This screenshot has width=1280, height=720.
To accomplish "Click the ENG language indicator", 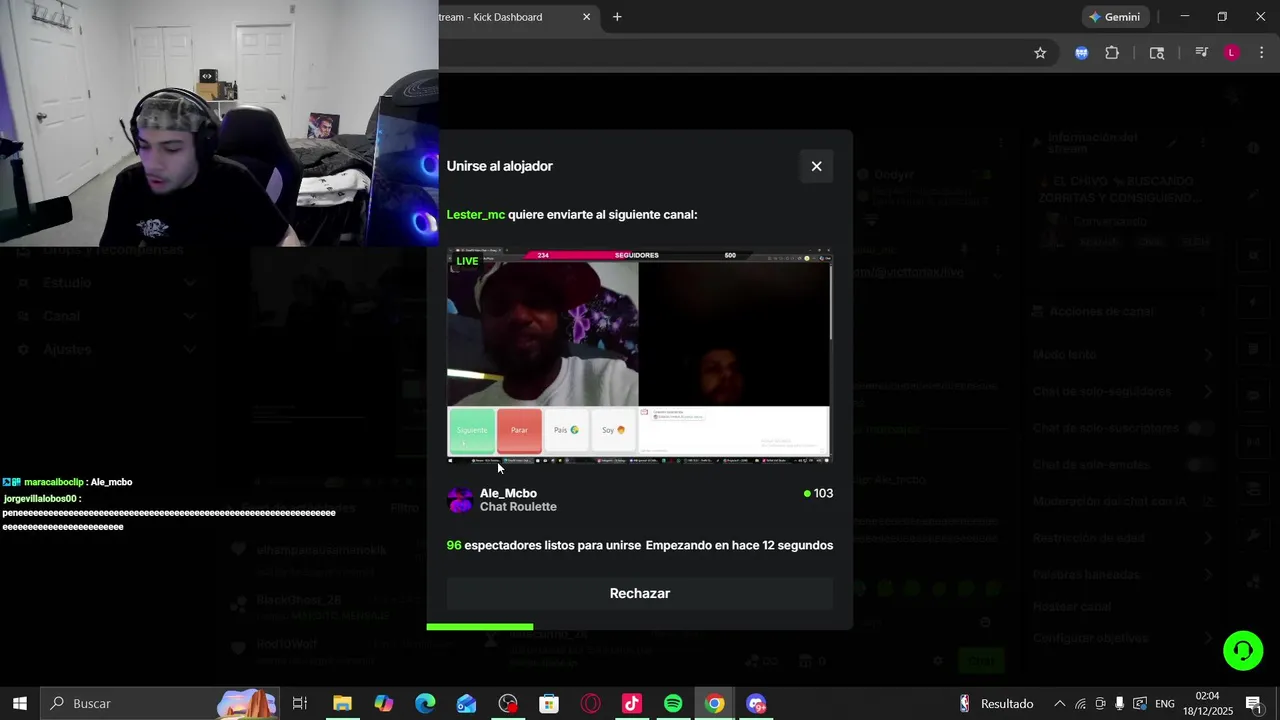I will 1165,704.
